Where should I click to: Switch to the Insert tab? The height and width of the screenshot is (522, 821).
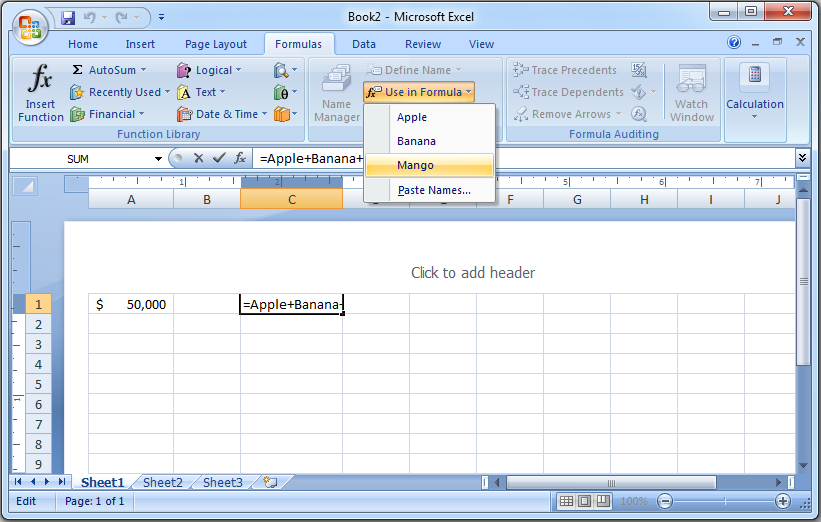point(140,44)
